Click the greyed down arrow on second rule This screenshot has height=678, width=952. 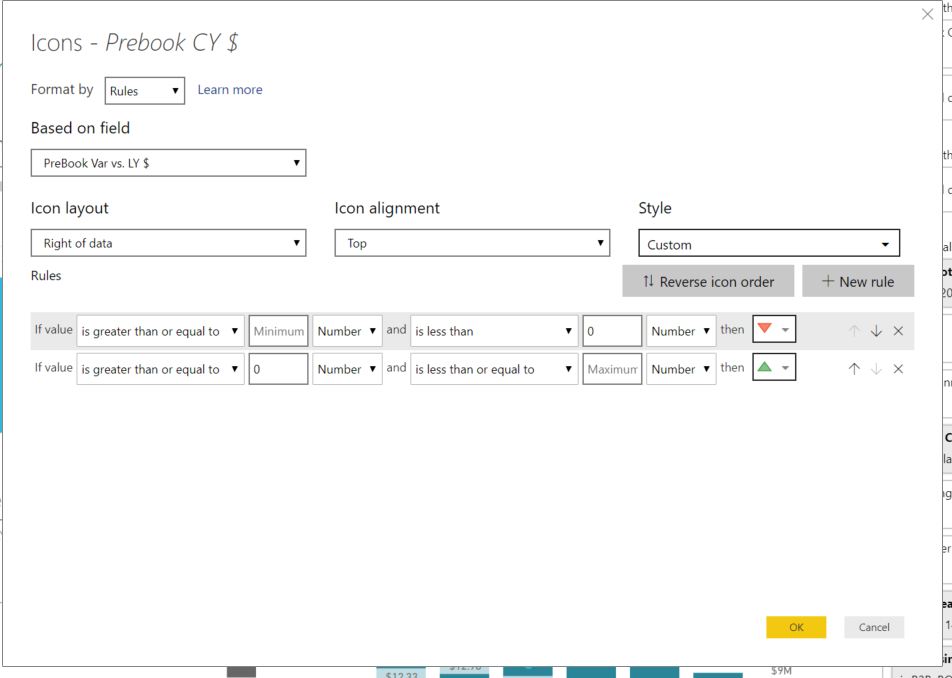(x=876, y=368)
